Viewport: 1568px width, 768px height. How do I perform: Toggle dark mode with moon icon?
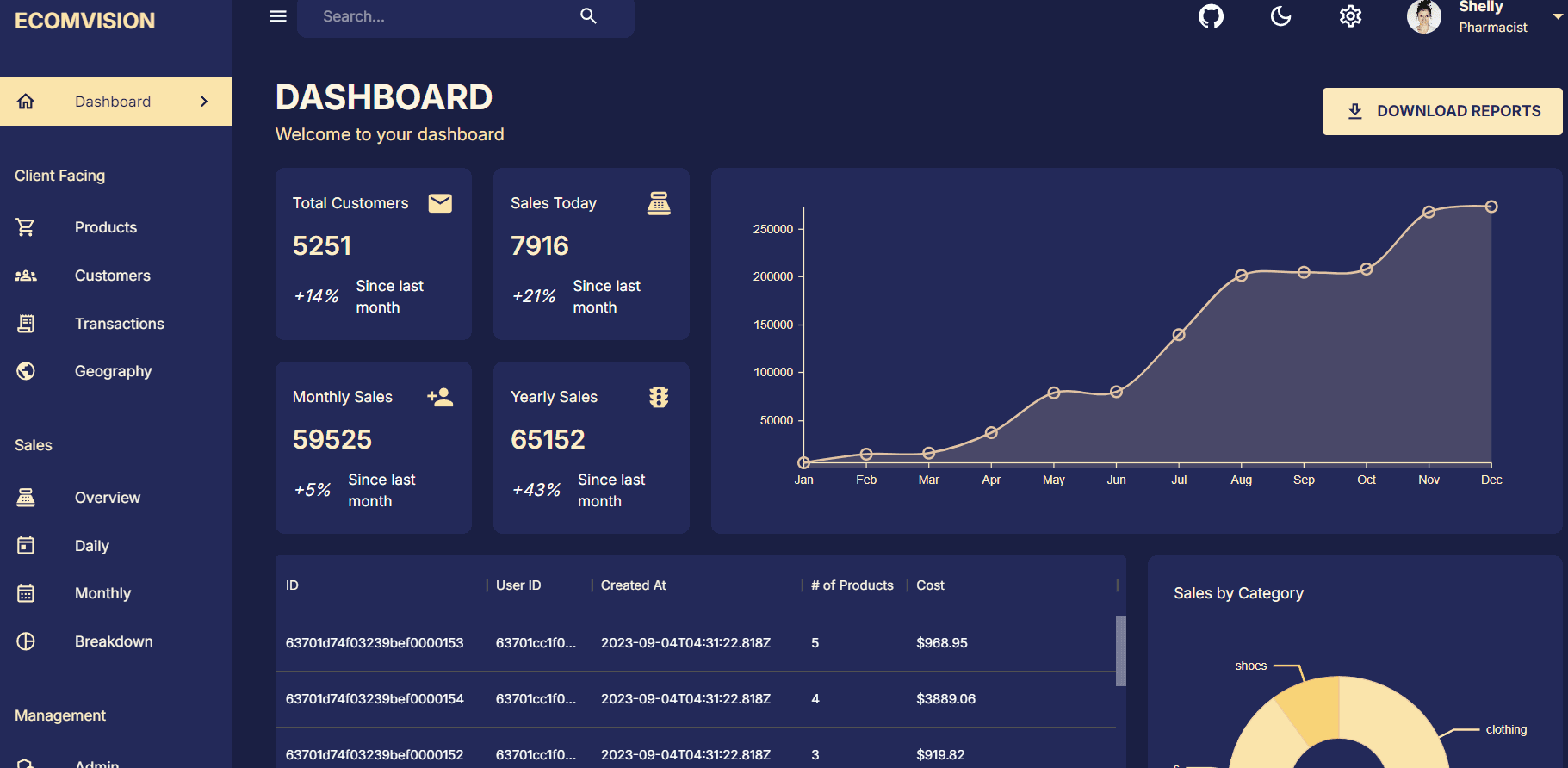(x=1280, y=16)
